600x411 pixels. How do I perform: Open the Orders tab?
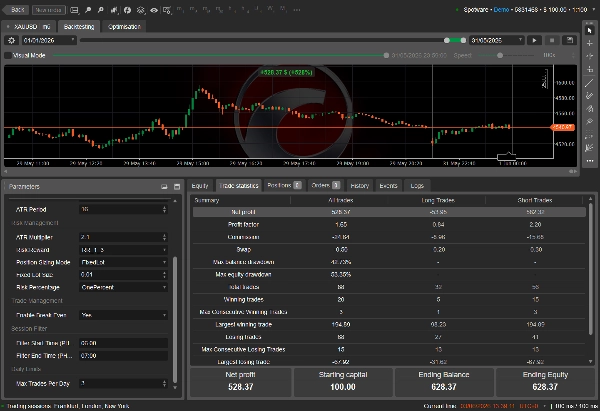(x=325, y=186)
